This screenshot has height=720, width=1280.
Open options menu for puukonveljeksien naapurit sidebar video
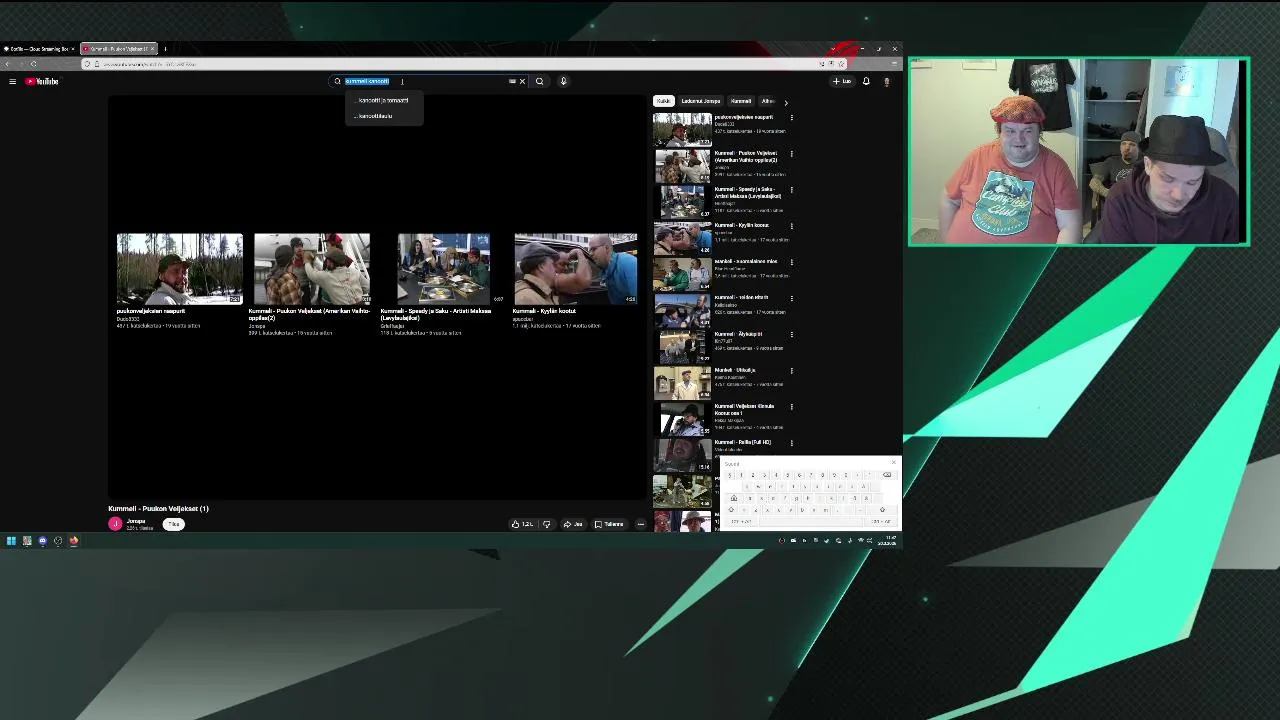[x=791, y=118]
